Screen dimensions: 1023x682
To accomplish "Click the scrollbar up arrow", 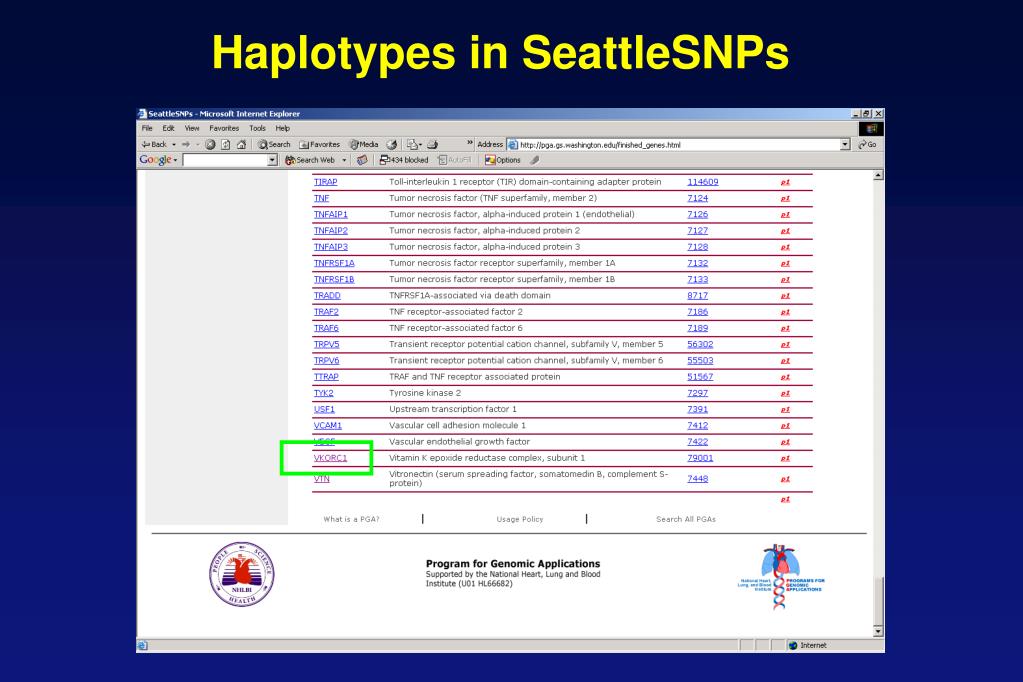I will click(x=878, y=176).
